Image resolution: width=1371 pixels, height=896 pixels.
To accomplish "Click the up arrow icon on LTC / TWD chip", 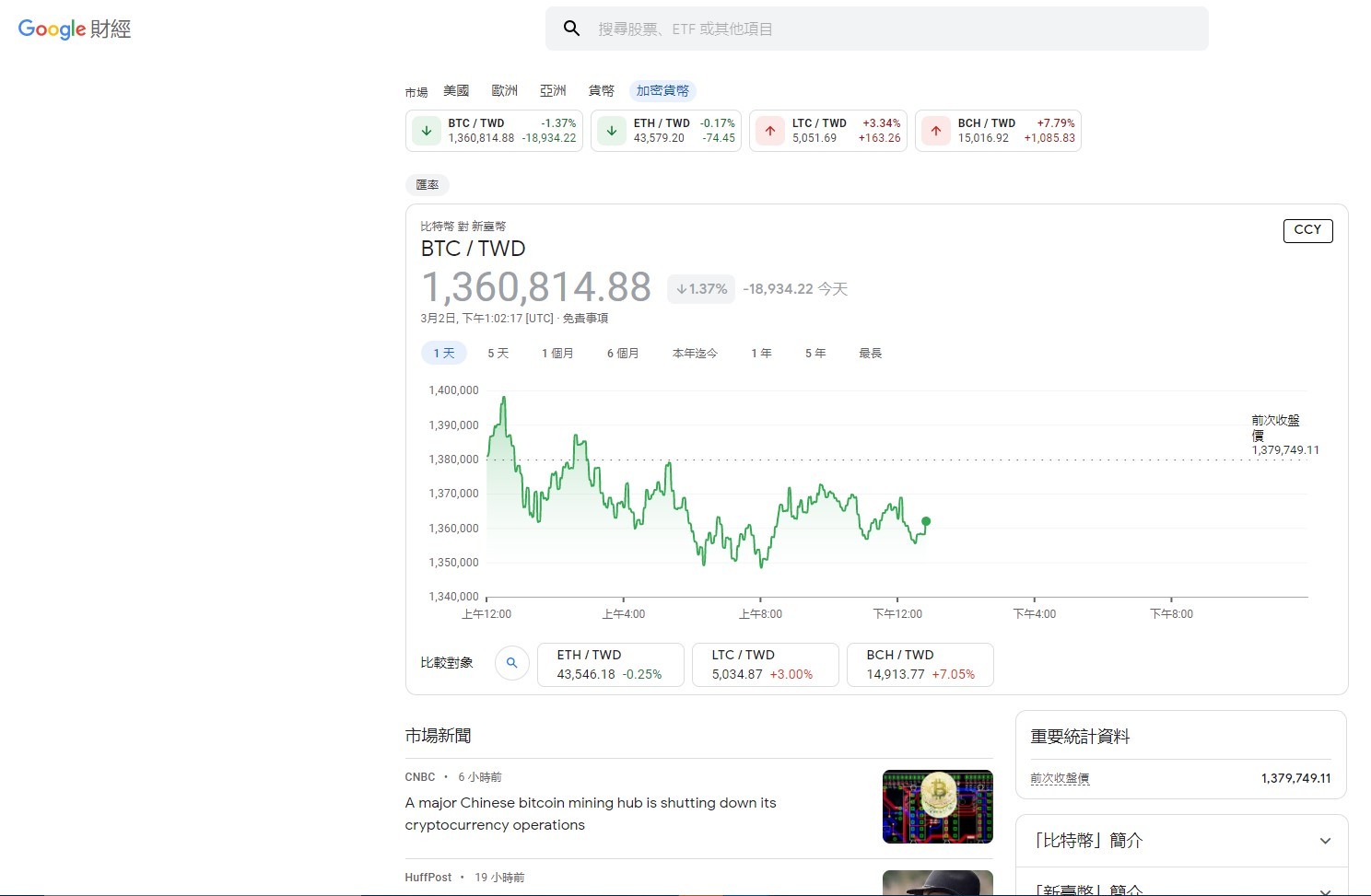I will (x=770, y=131).
